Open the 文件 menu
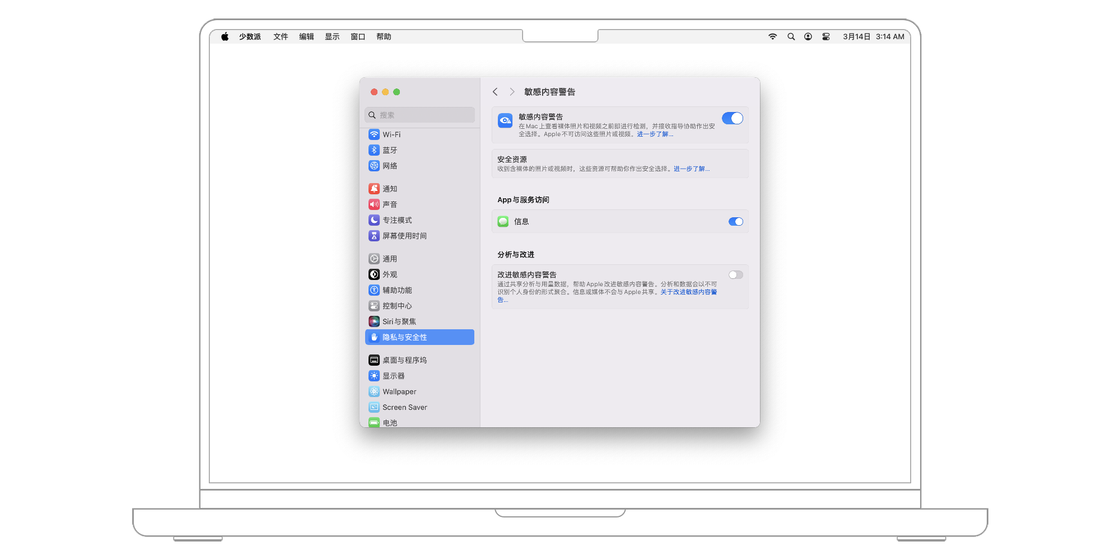The image size is (1120, 560). pos(281,36)
